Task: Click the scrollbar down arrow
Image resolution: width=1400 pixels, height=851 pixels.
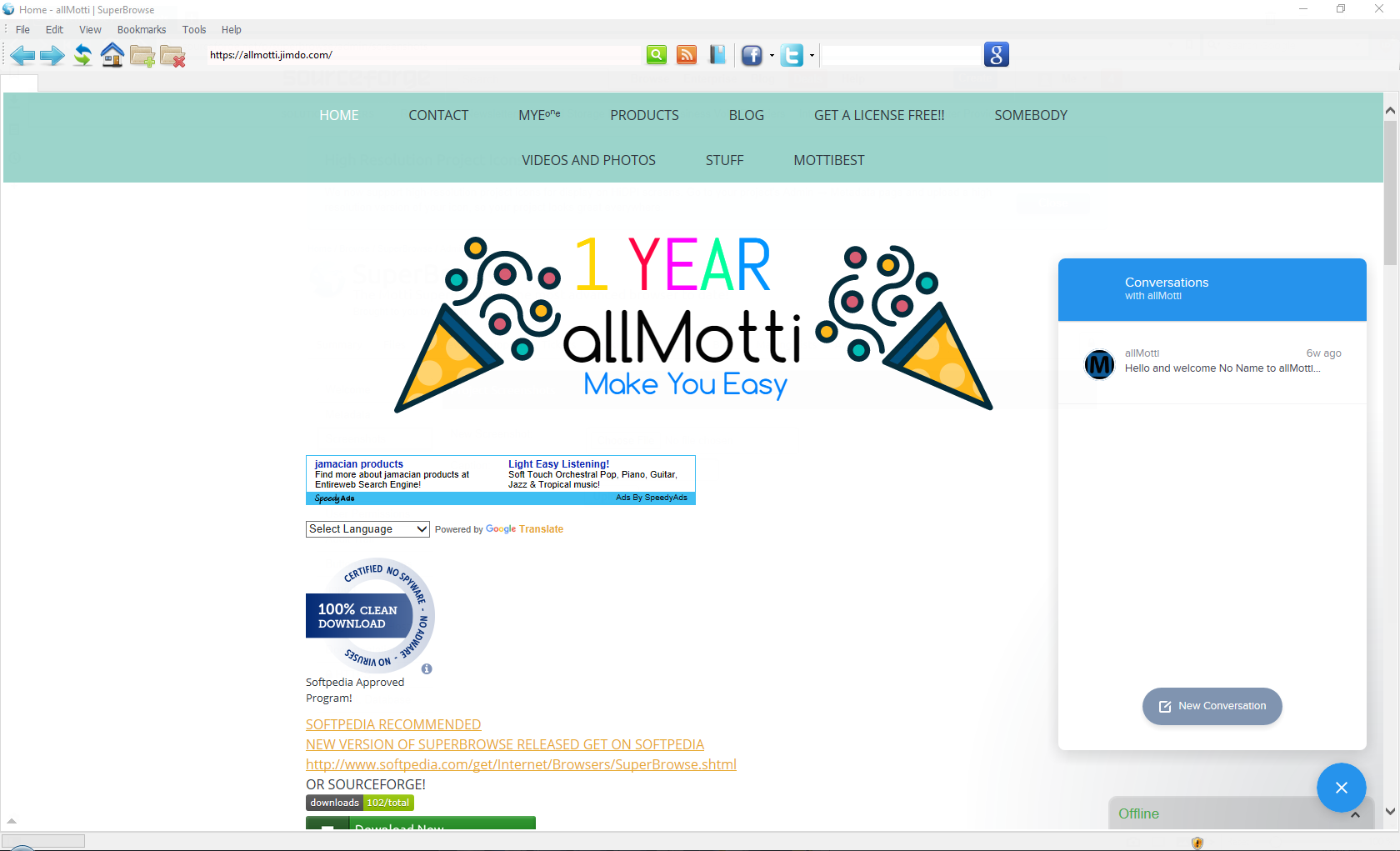Action: tap(1390, 811)
